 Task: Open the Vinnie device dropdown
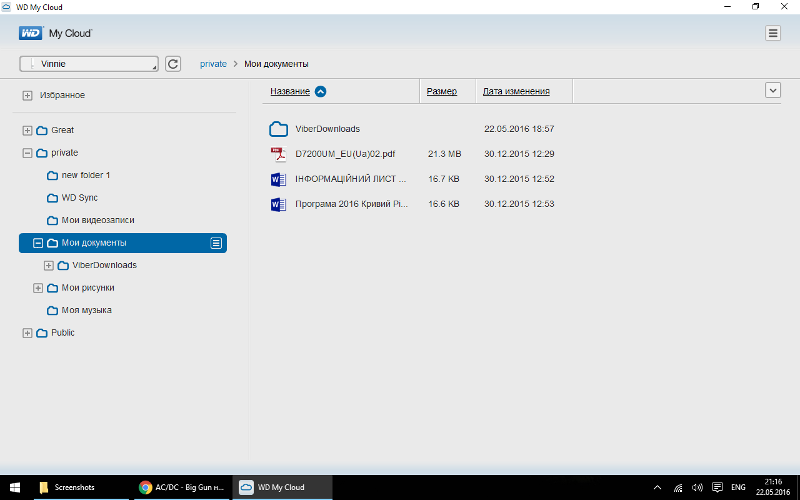89,64
